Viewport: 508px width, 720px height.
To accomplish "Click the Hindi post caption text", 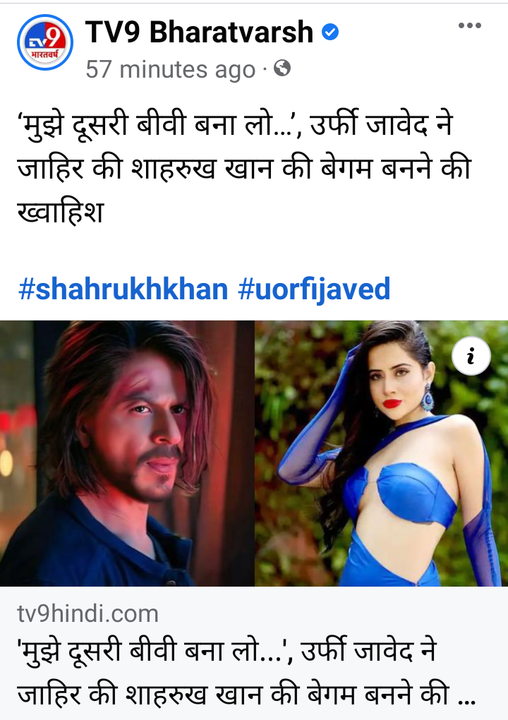I will click(244, 169).
